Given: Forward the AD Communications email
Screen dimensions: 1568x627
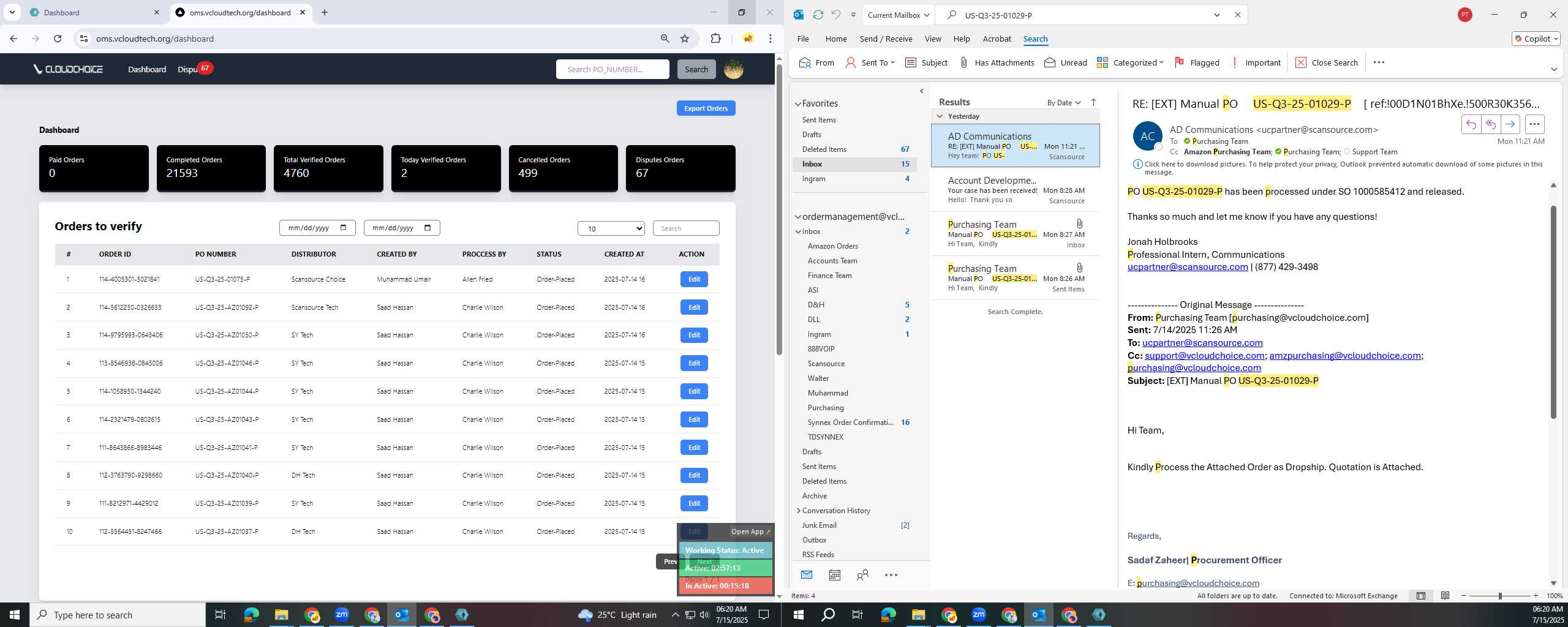Looking at the screenshot, I should (x=1510, y=124).
